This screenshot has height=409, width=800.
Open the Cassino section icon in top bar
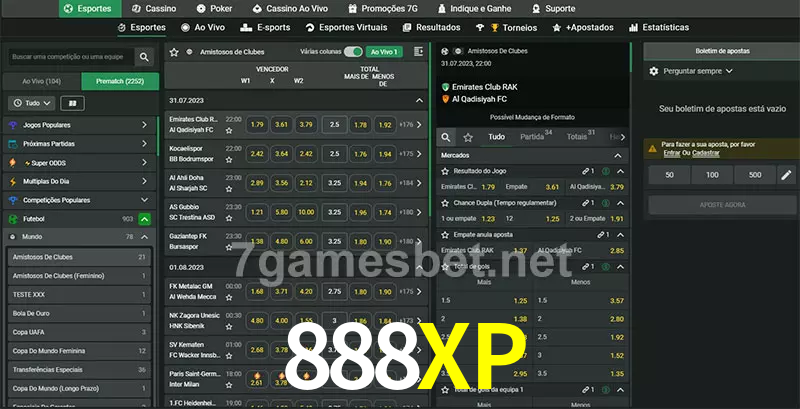tap(136, 9)
